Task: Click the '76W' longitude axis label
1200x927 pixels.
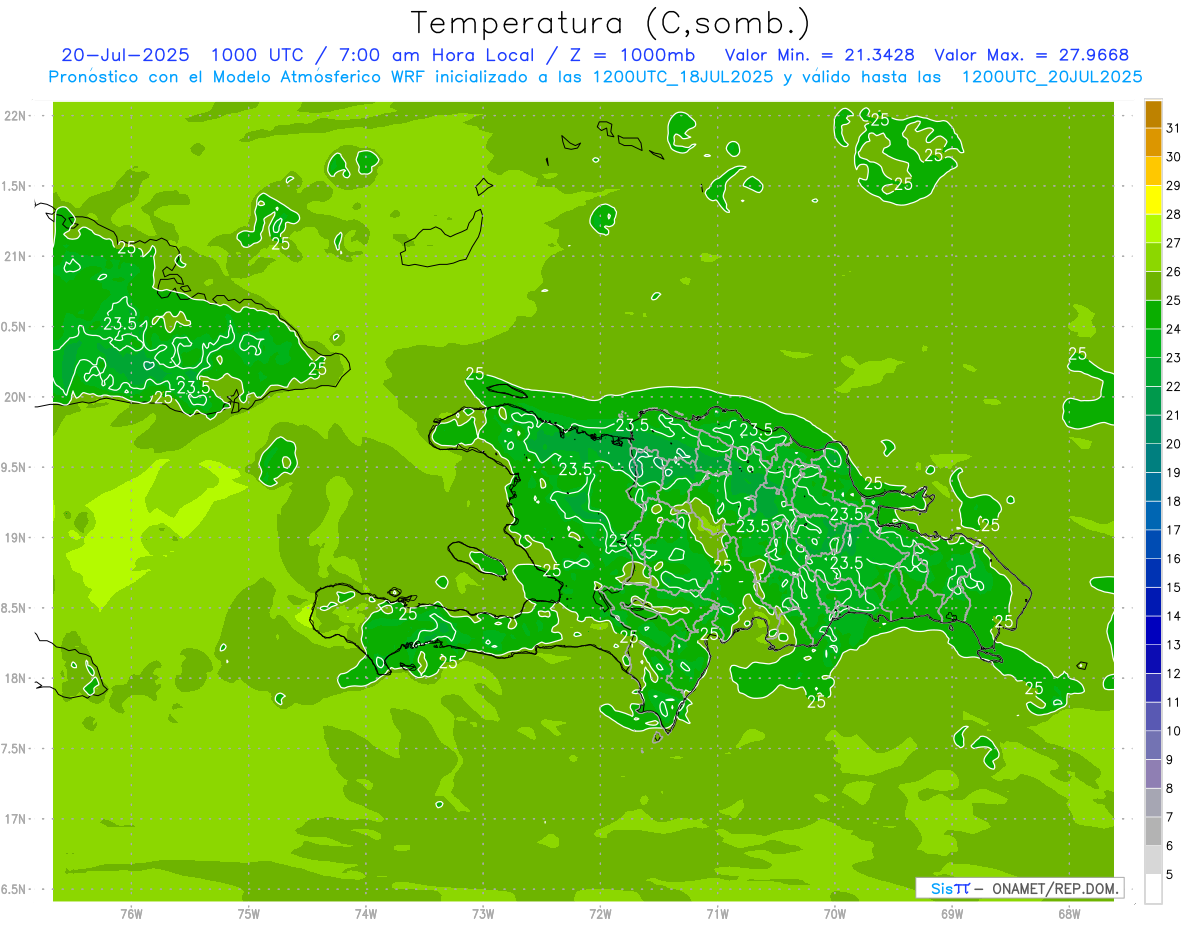Action: coord(131,913)
